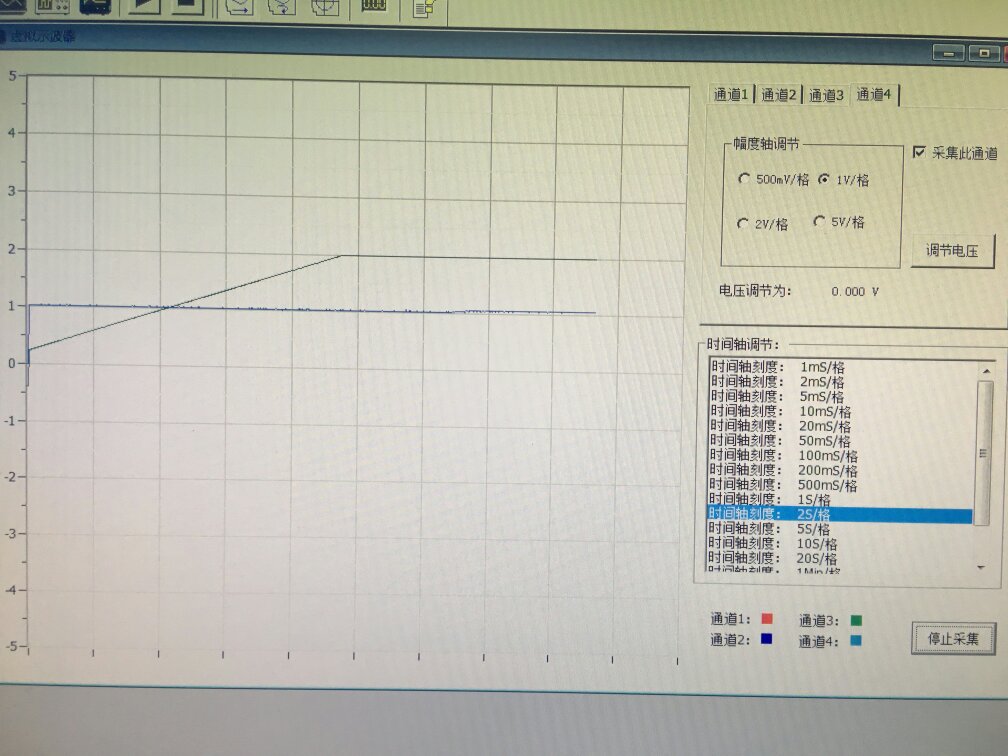Select the 20S/格 time scale row
The height and width of the screenshot is (756, 1008).
tap(841, 559)
